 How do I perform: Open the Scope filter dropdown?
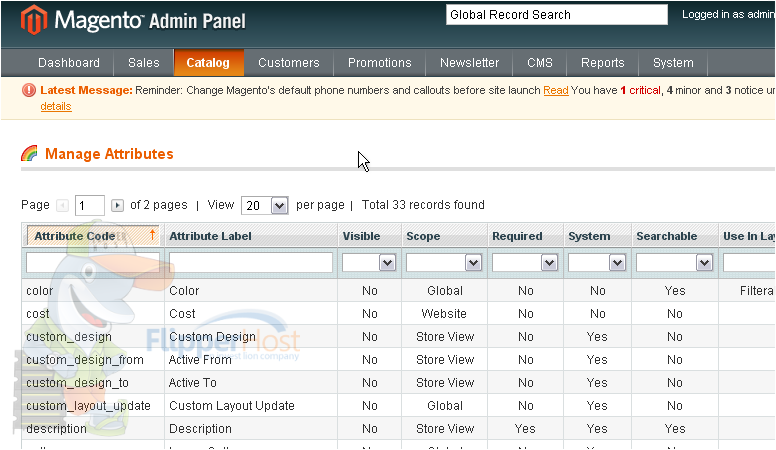click(444, 262)
